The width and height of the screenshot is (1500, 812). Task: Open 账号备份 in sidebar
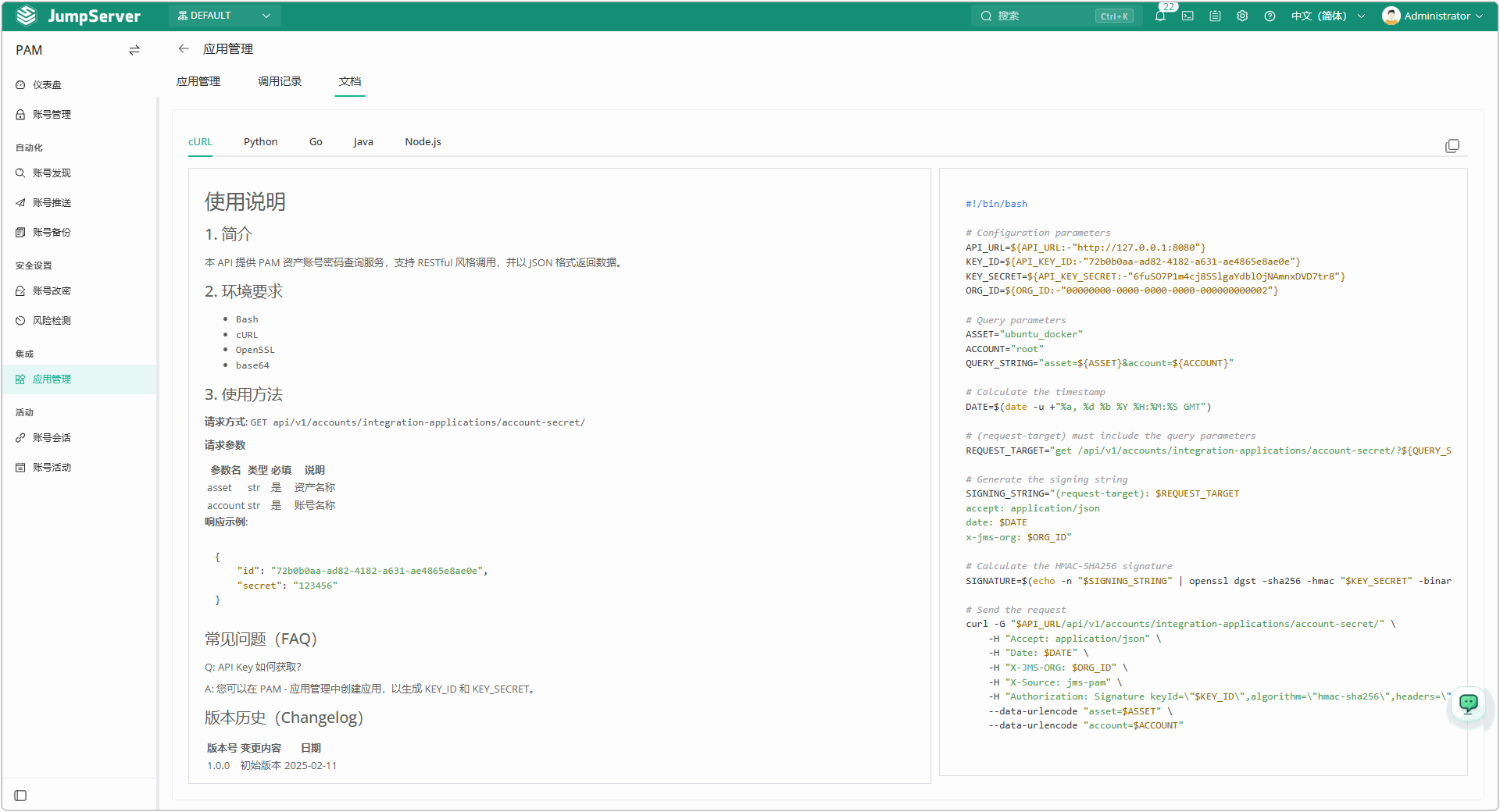point(79,232)
